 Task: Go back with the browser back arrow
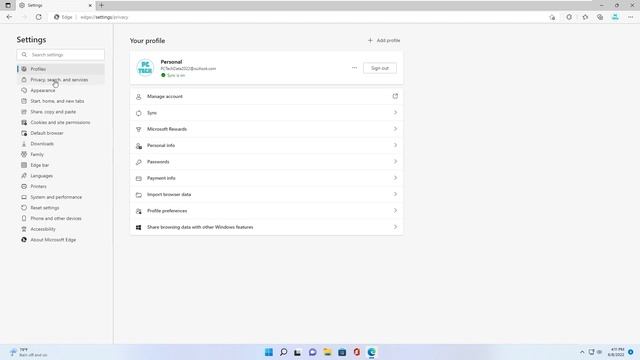9,17
